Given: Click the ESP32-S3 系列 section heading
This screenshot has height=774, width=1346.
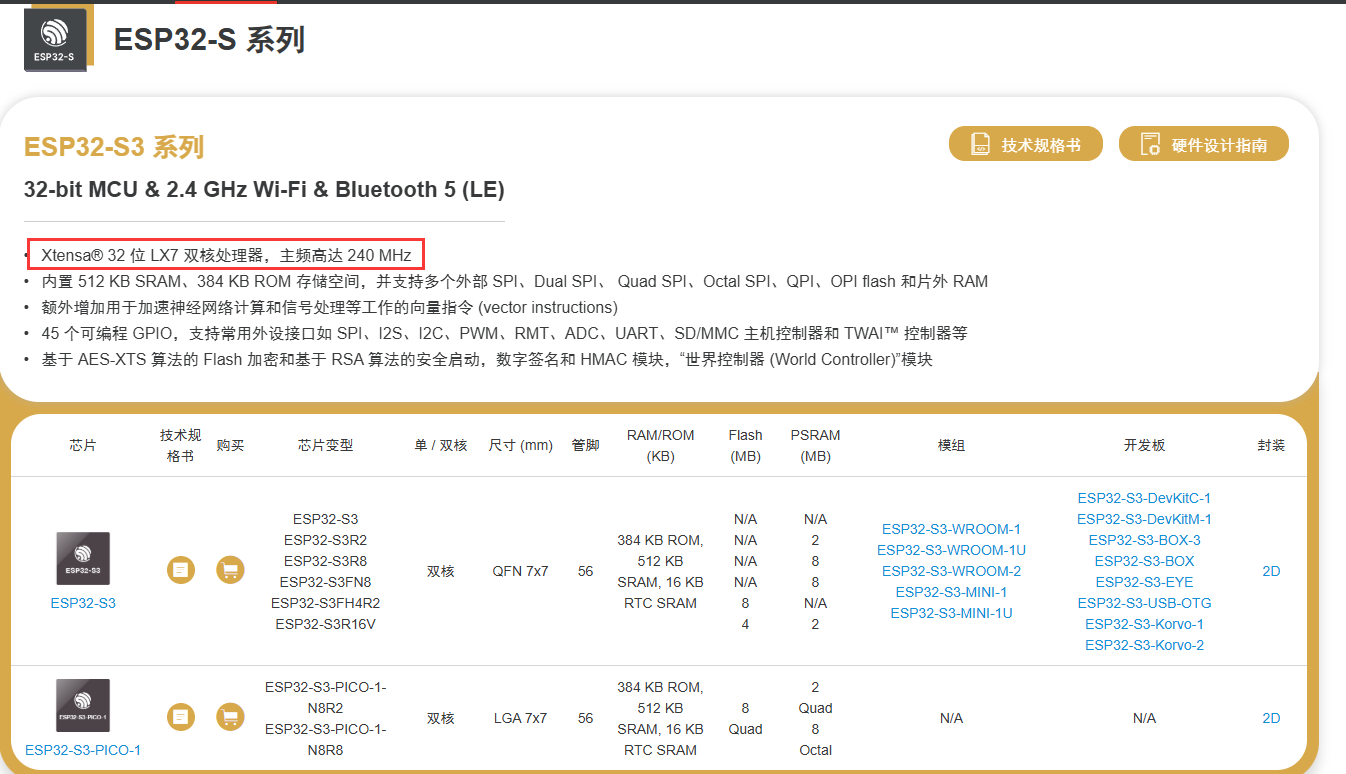Looking at the screenshot, I should [114, 147].
